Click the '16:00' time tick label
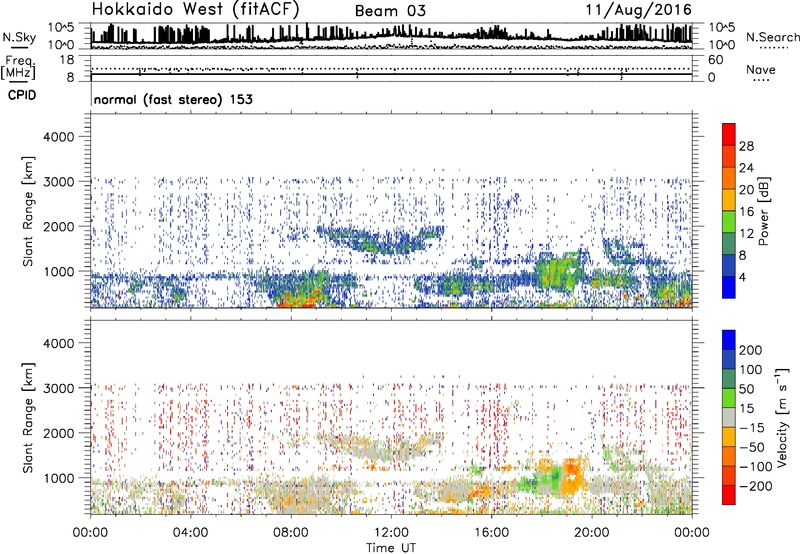Image resolution: width=800 pixels, height=554 pixels. pyautogui.click(x=491, y=533)
